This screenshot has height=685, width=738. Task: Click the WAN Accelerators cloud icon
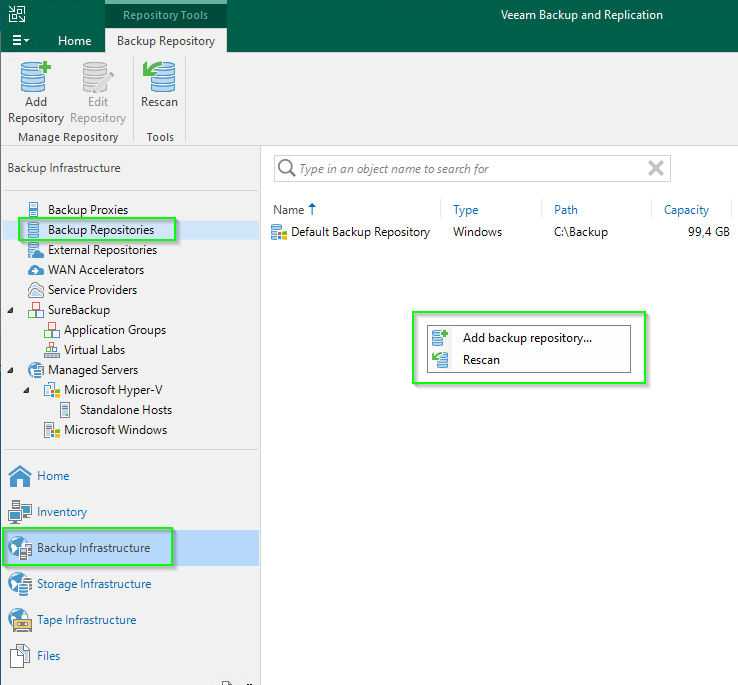pos(36,270)
